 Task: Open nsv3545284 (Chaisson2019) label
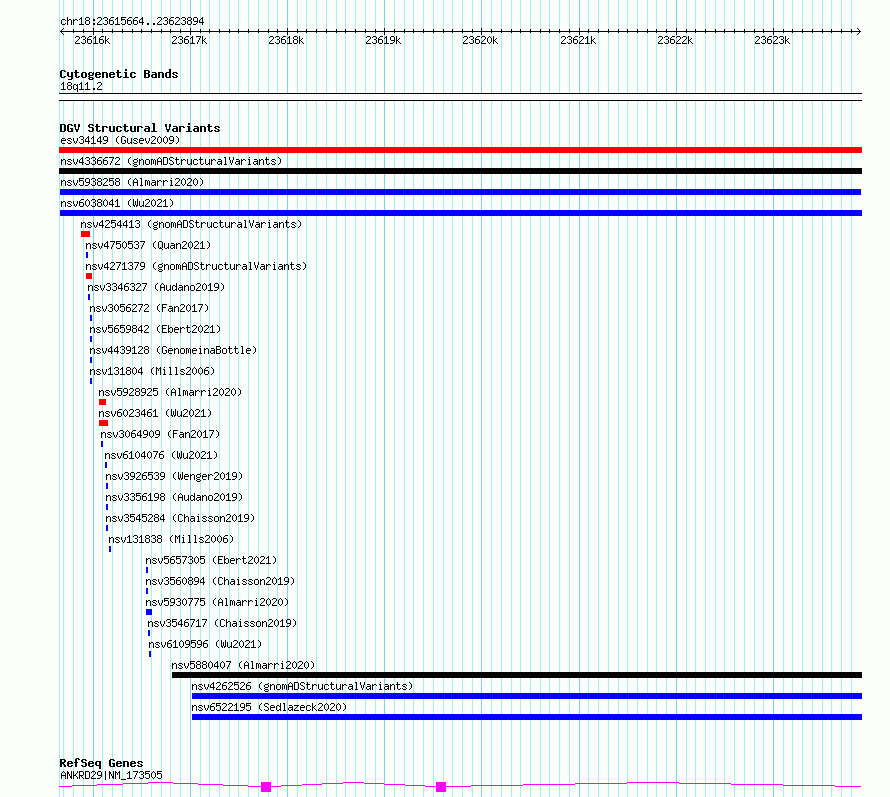[x=180, y=518]
